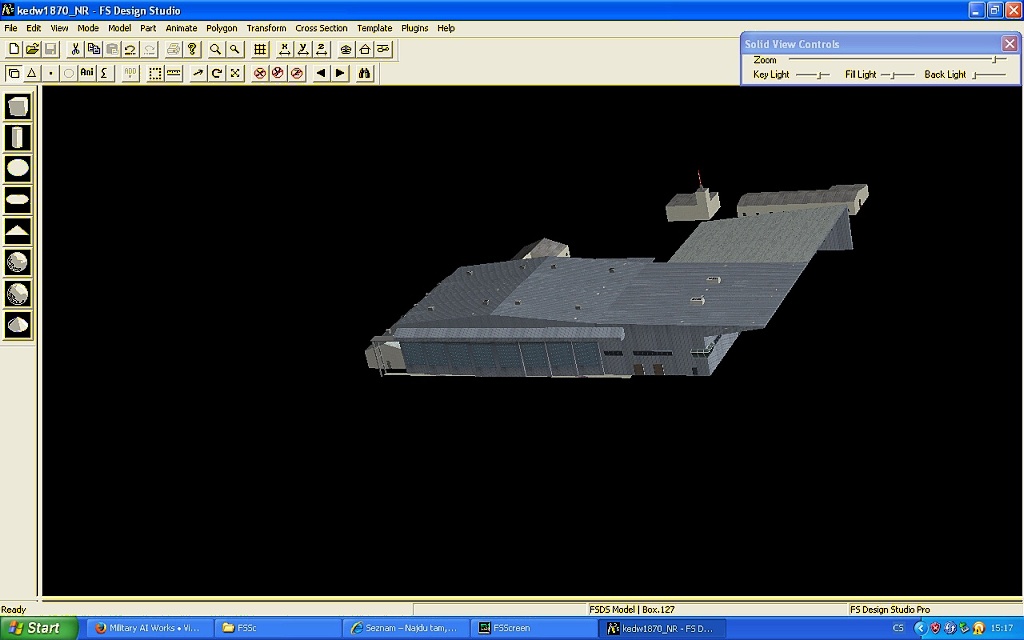This screenshot has width=1024, height=640.
Task: Activate the Rotate tool icon
Action: point(216,73)
